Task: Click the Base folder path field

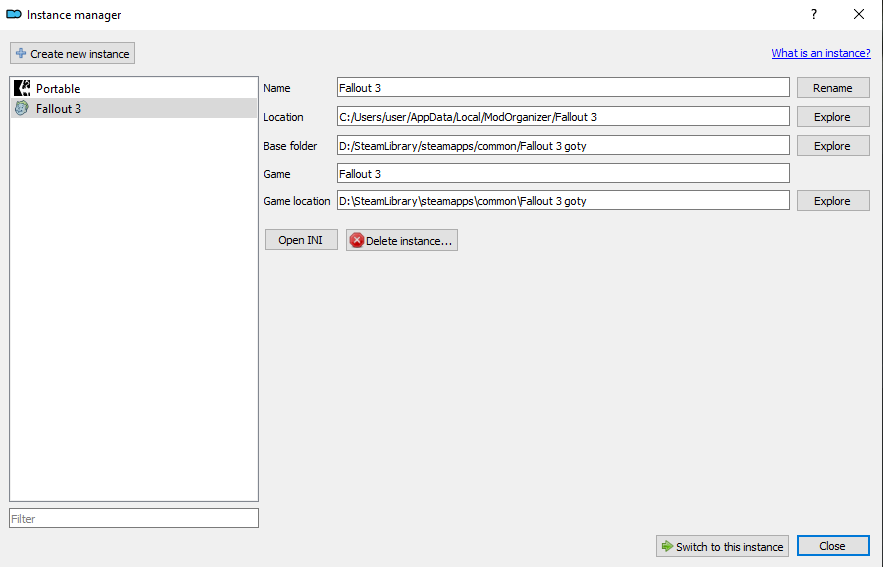Action: (x=563, y=145)
